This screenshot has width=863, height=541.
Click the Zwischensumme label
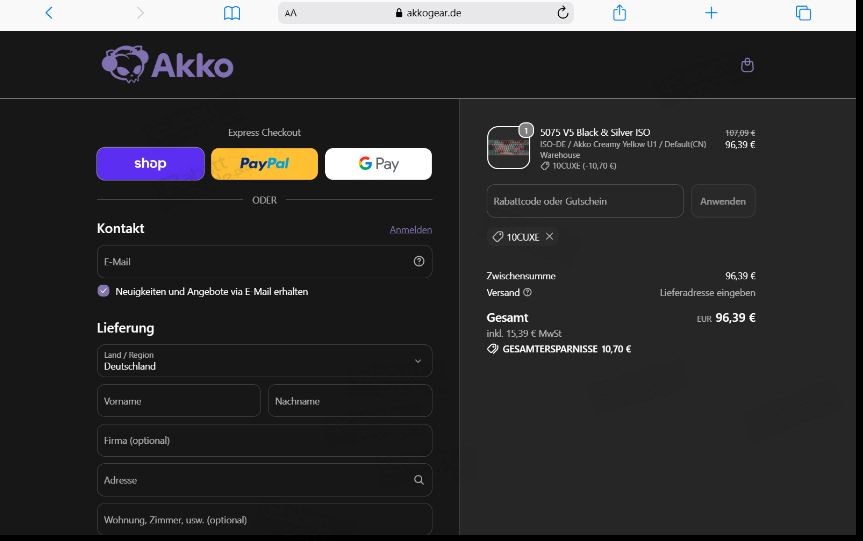tap(521, 276)
